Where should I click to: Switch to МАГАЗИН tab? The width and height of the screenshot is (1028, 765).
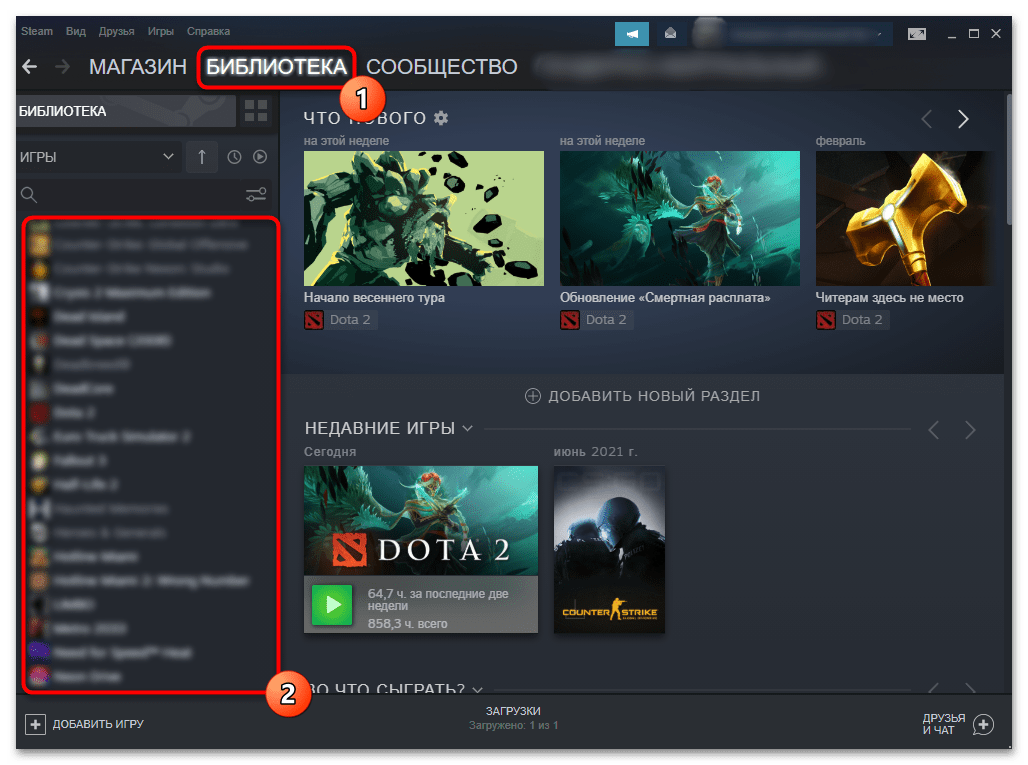click(138, 67)
